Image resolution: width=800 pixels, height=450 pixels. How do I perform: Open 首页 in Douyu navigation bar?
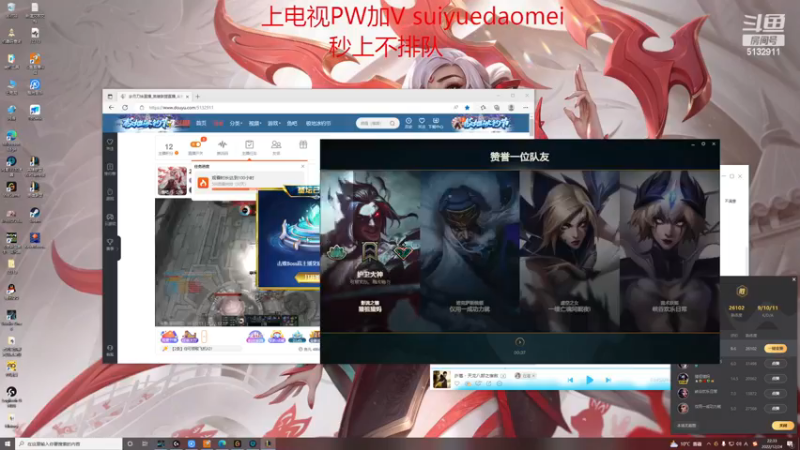pos(202,123)
